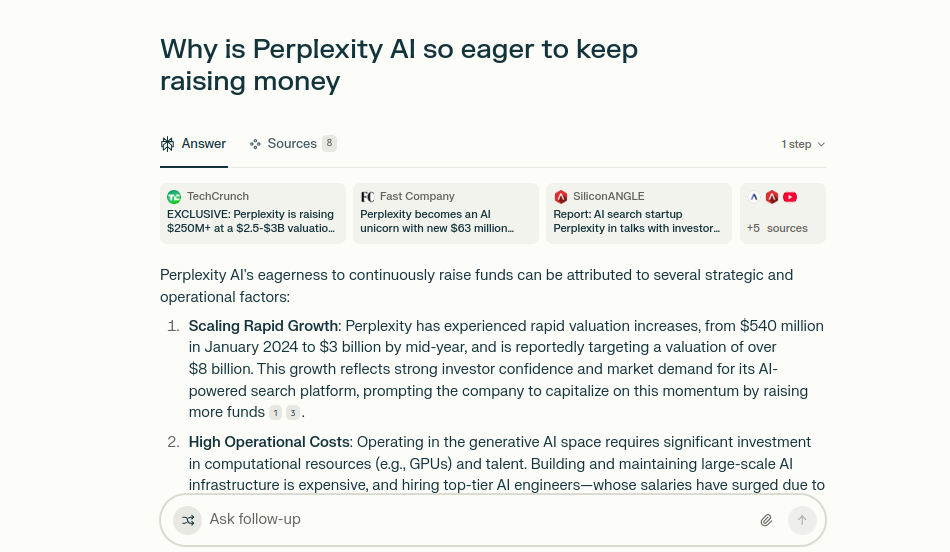Click the chevron beside 1 step
This screenshot has width=950, height=552.
pyautogui.click(x=821, y=144)
